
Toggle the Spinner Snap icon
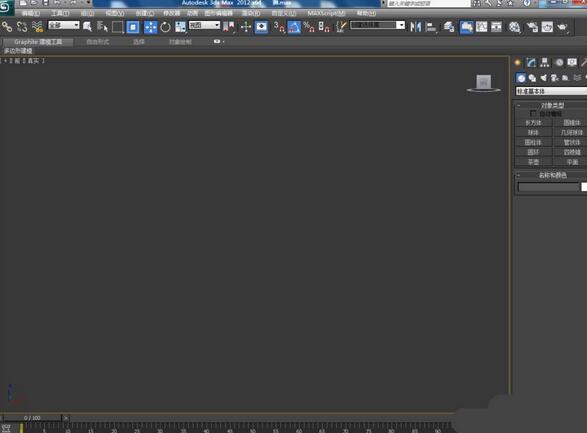click(x=324, y=27)
